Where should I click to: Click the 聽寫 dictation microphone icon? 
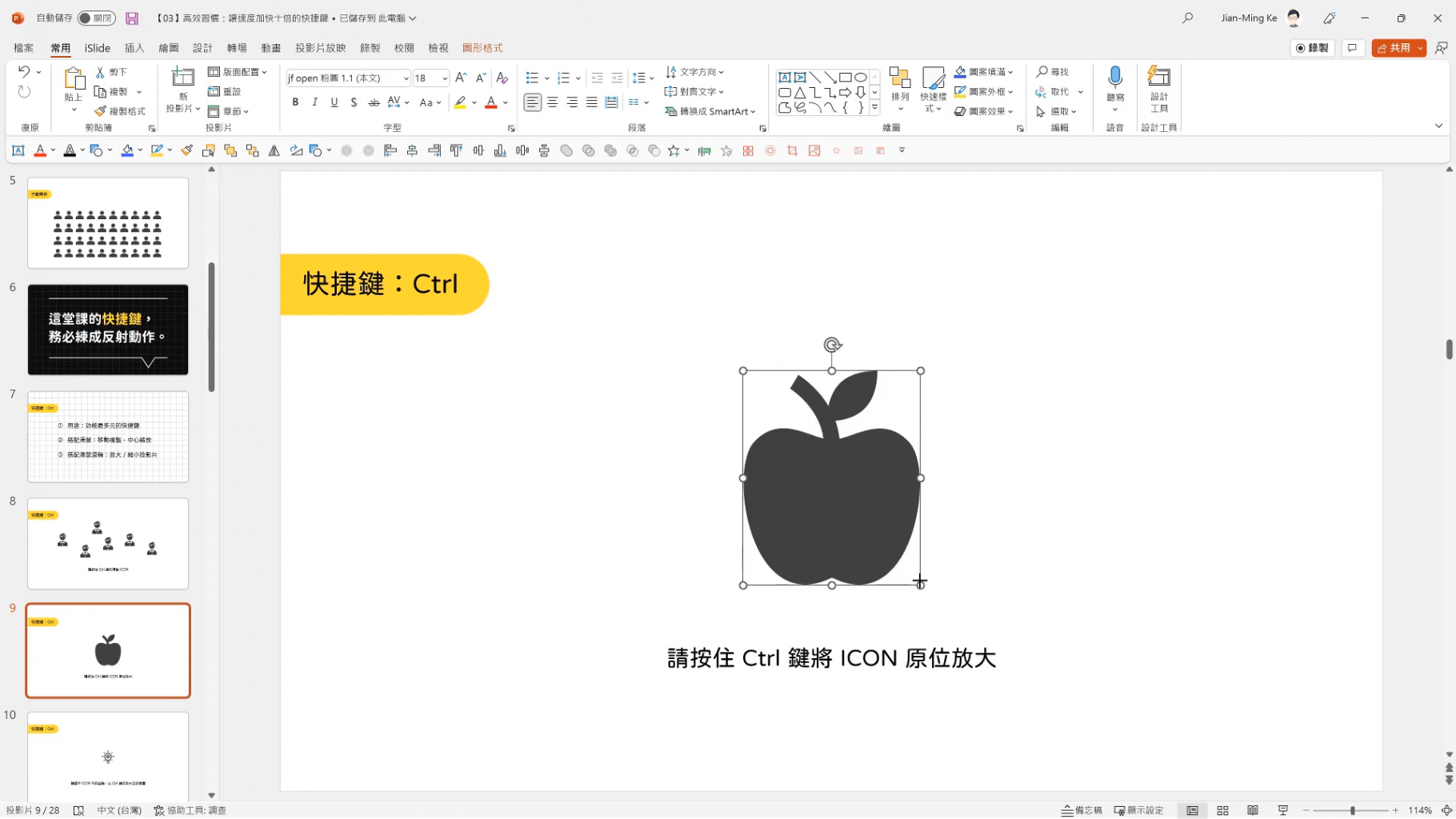point(1114,78)
